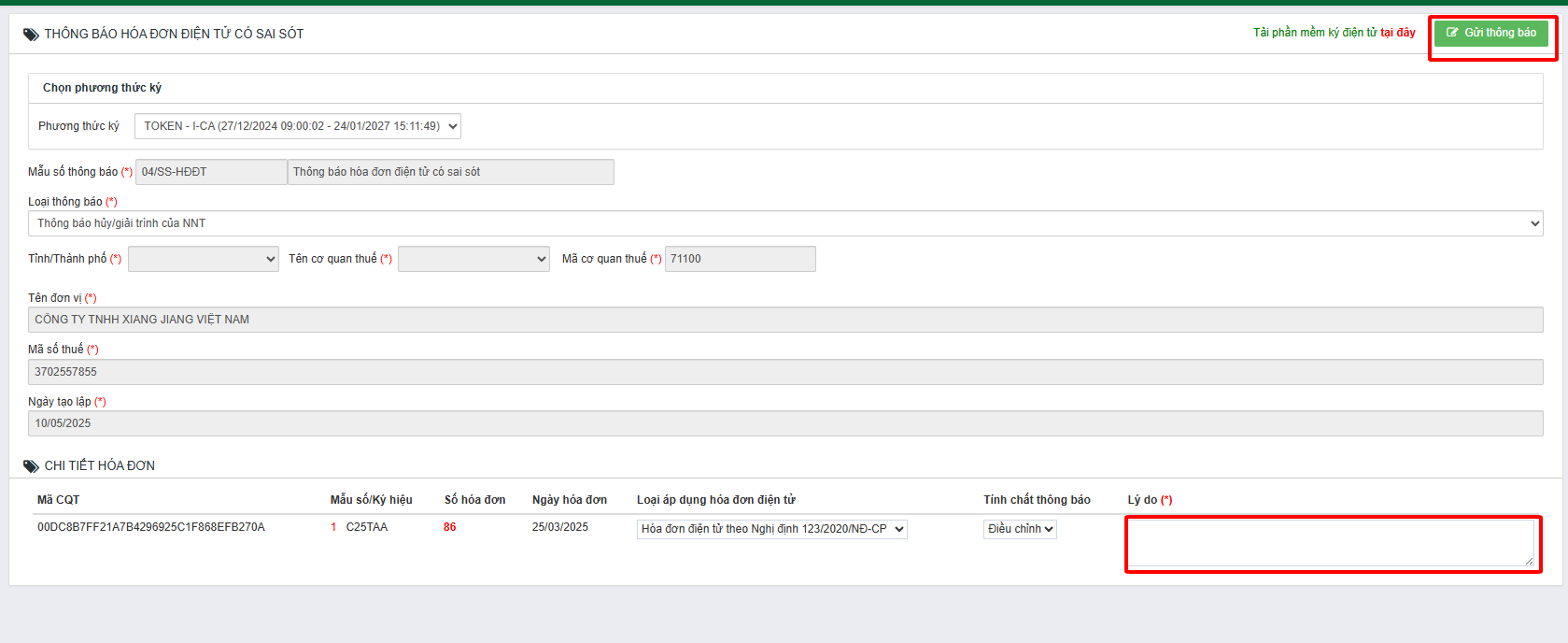Click the tag icon beside the THÔNG BÁO HÓA ĐƠN heading
Screen dimensions: 1568x643
pyautogui.click(x=31, y=35)
